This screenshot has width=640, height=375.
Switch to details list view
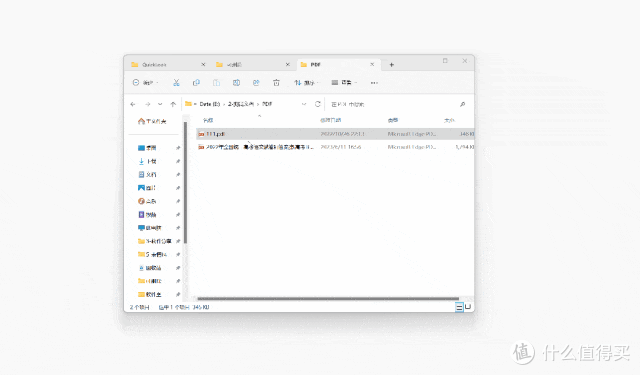[x=459, y=307]
